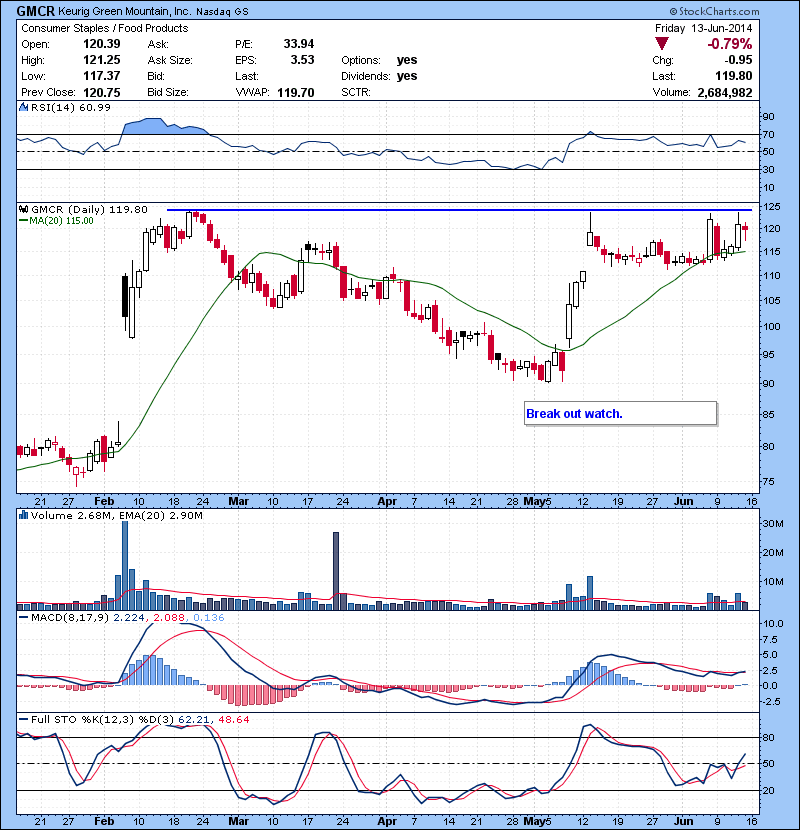
Task: Click the 'Break out watch.' annotation box
Action: tap(621, 413)
